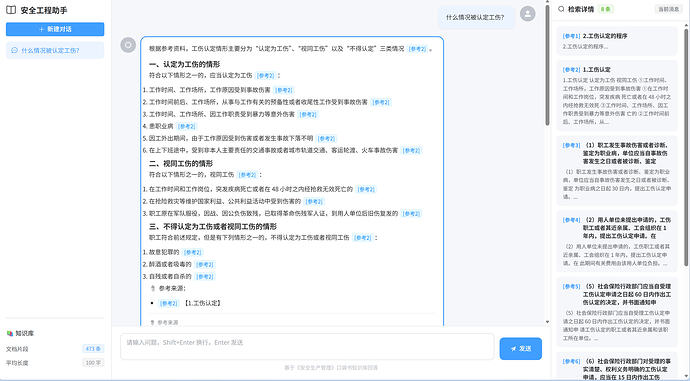Image resolution: width=690 pixels, height=381 pixels.
Task: Click heading 三、不得认定为工伤或者视同工伤的情形
Action: click(x=213, y=227)
